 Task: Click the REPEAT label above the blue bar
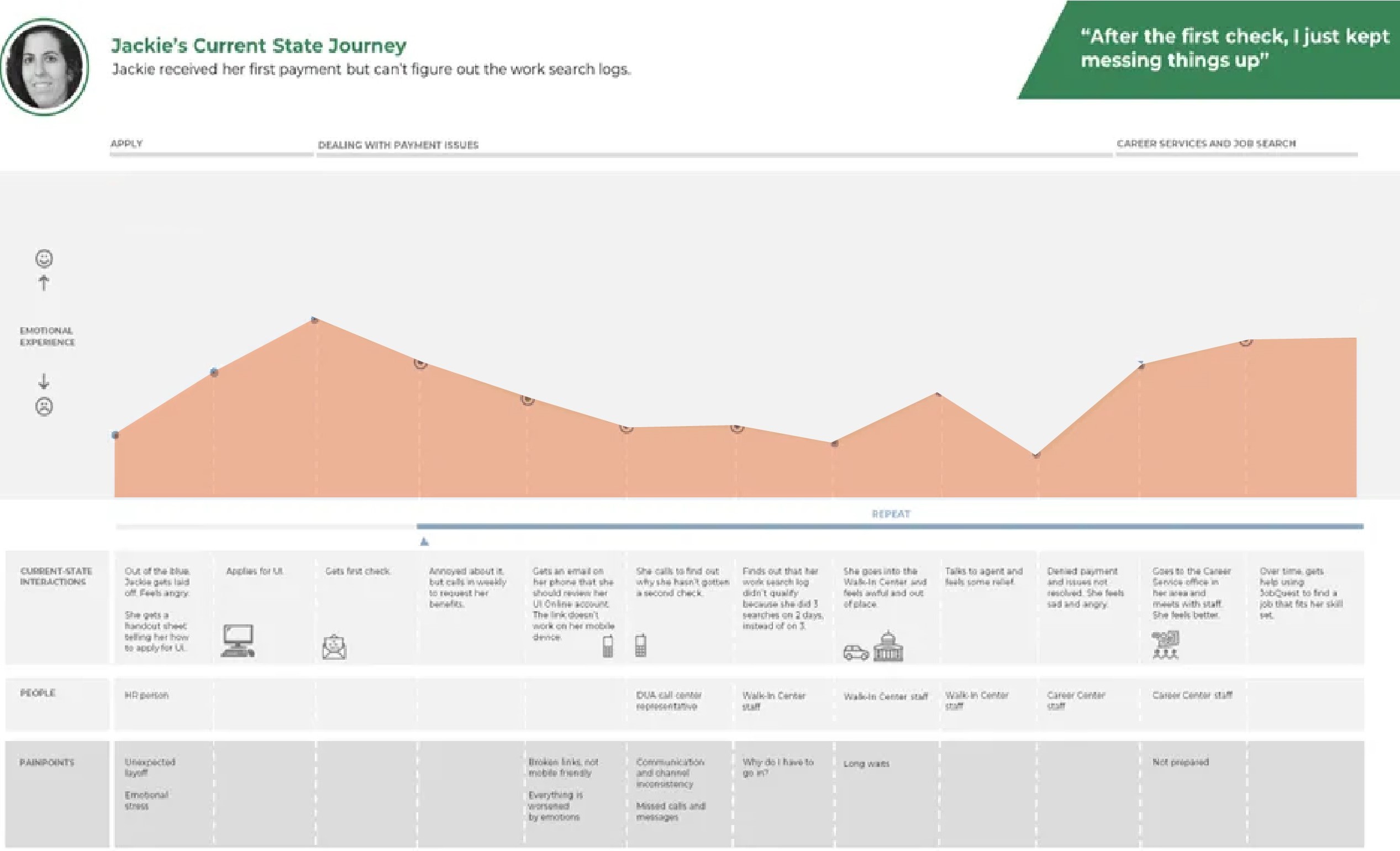(891, 514)
